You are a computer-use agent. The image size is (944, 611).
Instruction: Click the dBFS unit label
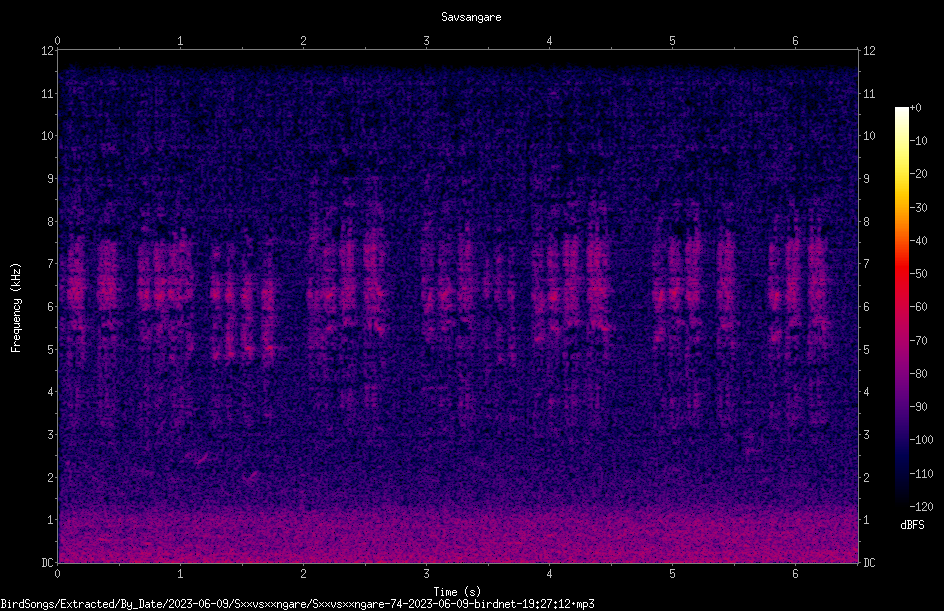pyautogui.click(x=912, y=525)
